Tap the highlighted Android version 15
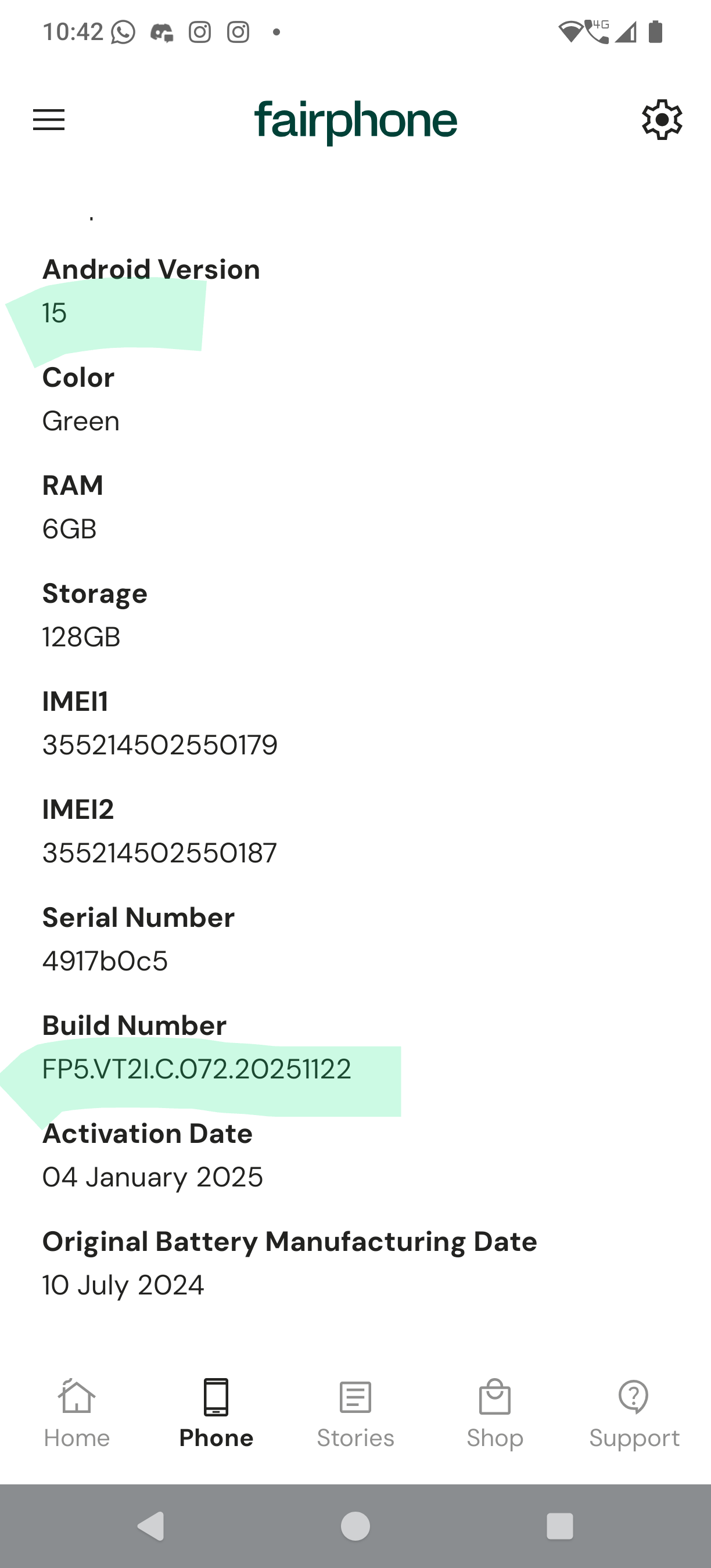Image resolution: width=711 pixels, height=1568 pixels. coord(55,313)
